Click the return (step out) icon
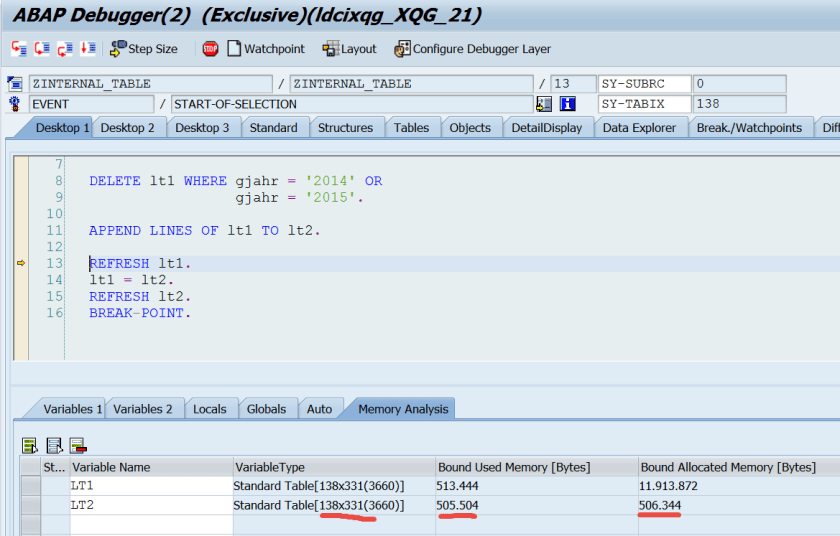This screenshot has height=536, width=840. coord(65,48)
